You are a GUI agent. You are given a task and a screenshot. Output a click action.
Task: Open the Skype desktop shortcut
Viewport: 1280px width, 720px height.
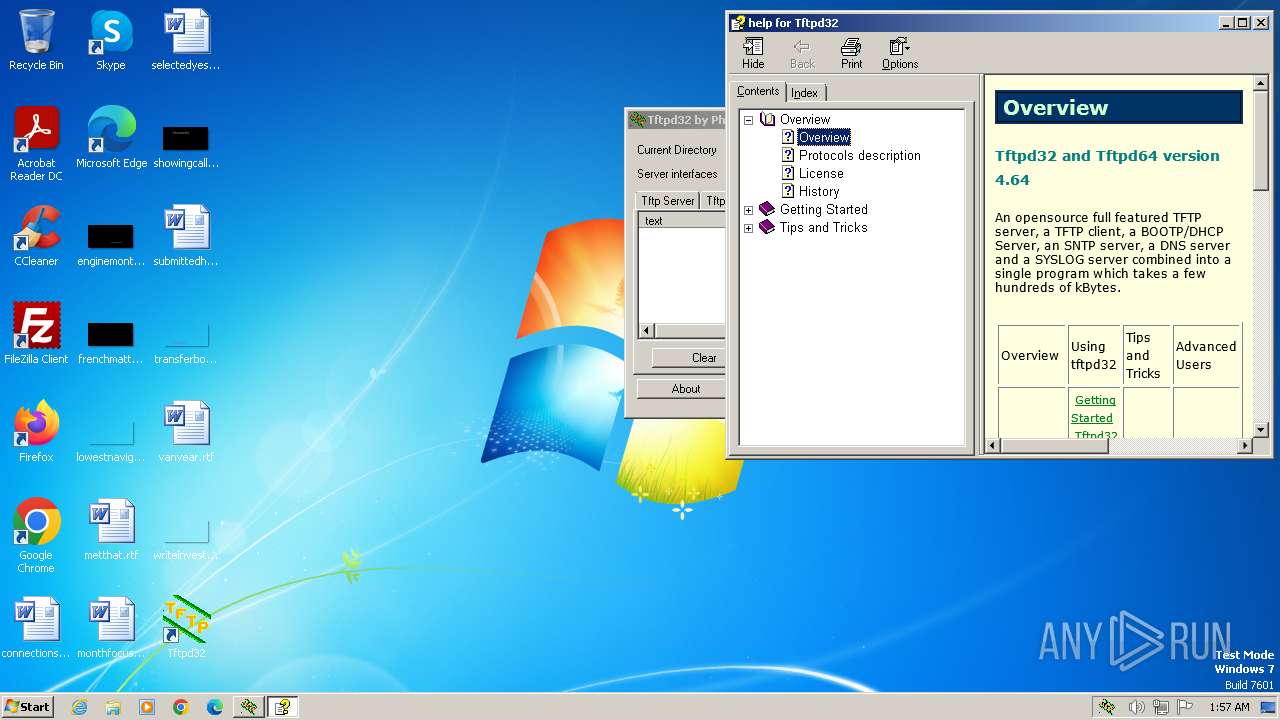point(110,41)
